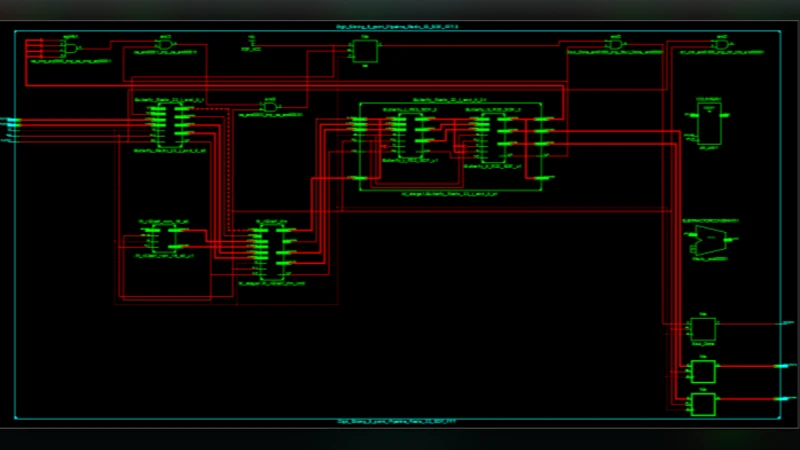Click the small AND gate below the top row
This screenshot has width=800, height=450.
(x=268, y=105)
